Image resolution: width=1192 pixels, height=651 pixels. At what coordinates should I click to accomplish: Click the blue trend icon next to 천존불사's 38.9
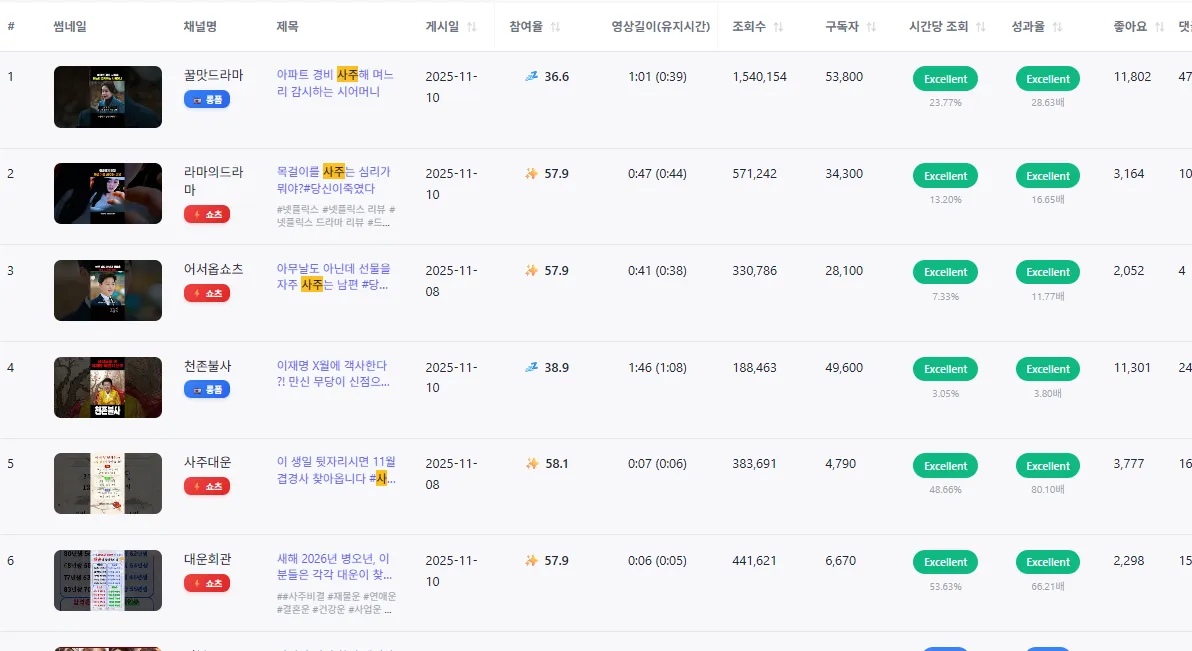tap(533, 367)
